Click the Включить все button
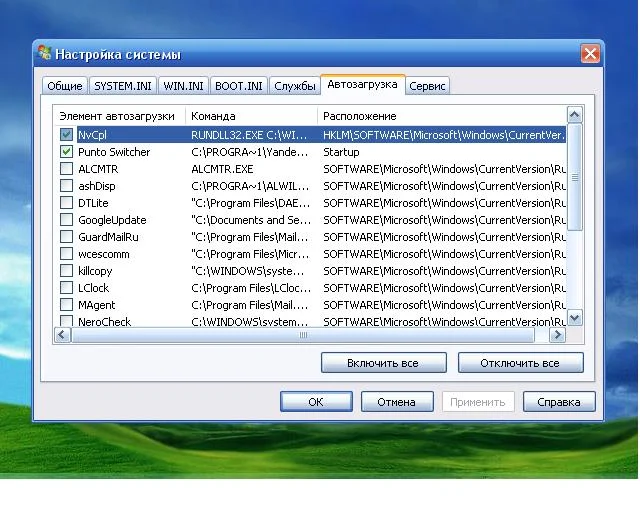Viewport: 640px width, 512px height. coord(384,363)
